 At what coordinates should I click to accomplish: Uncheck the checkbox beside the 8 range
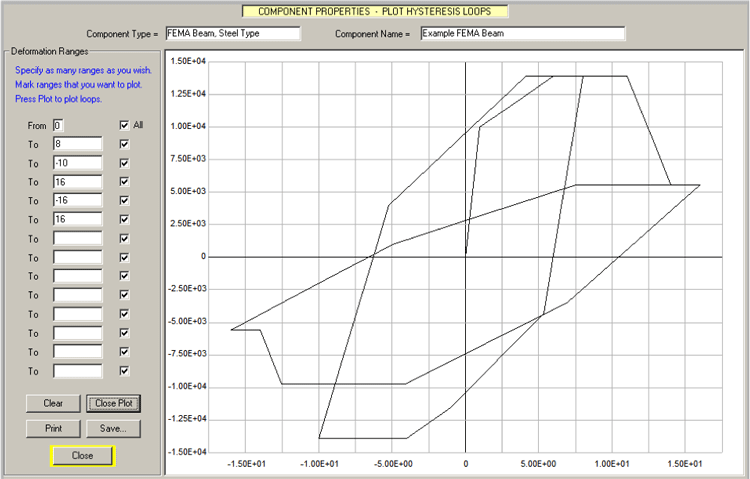tap(124, 144)
